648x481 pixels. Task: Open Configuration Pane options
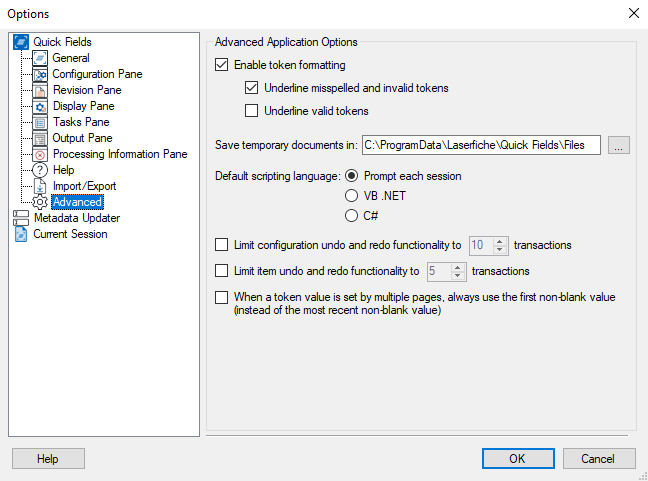coord(97,74)
